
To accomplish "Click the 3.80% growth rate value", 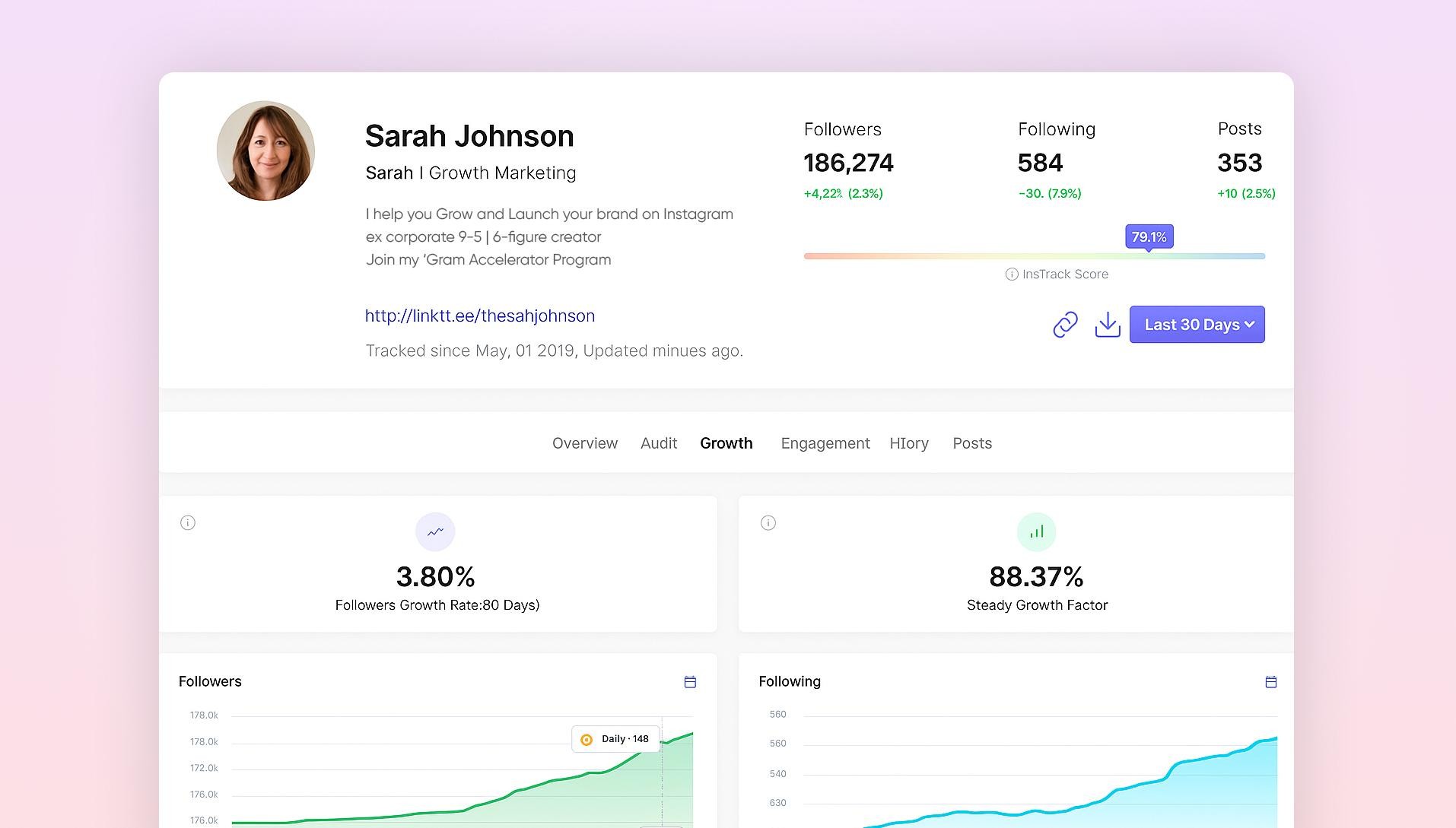I will pos(436,577).
